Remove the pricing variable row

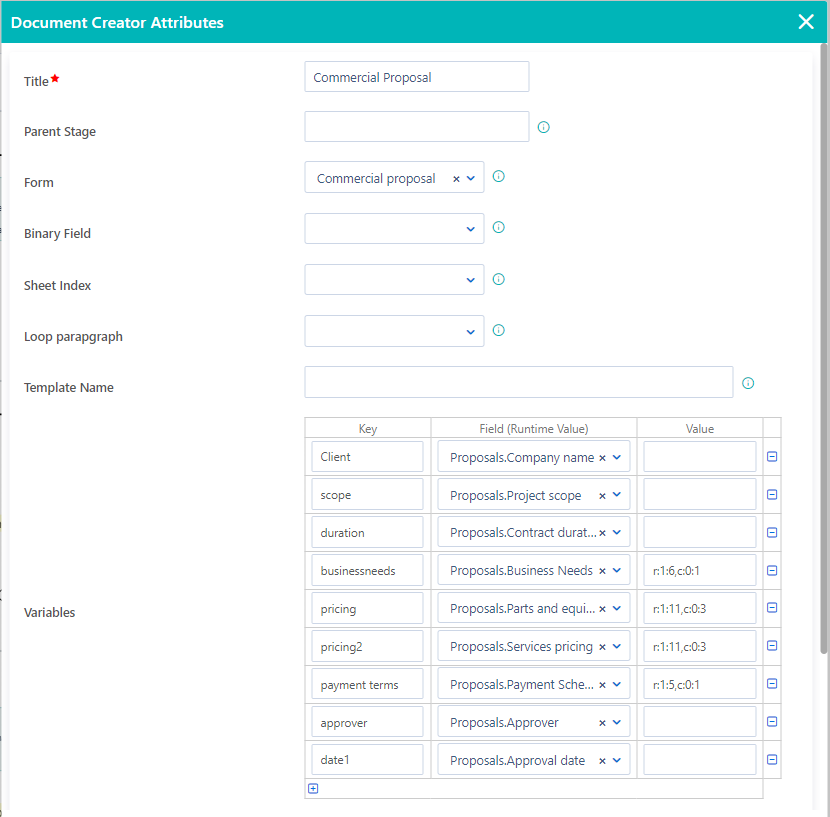772,608
